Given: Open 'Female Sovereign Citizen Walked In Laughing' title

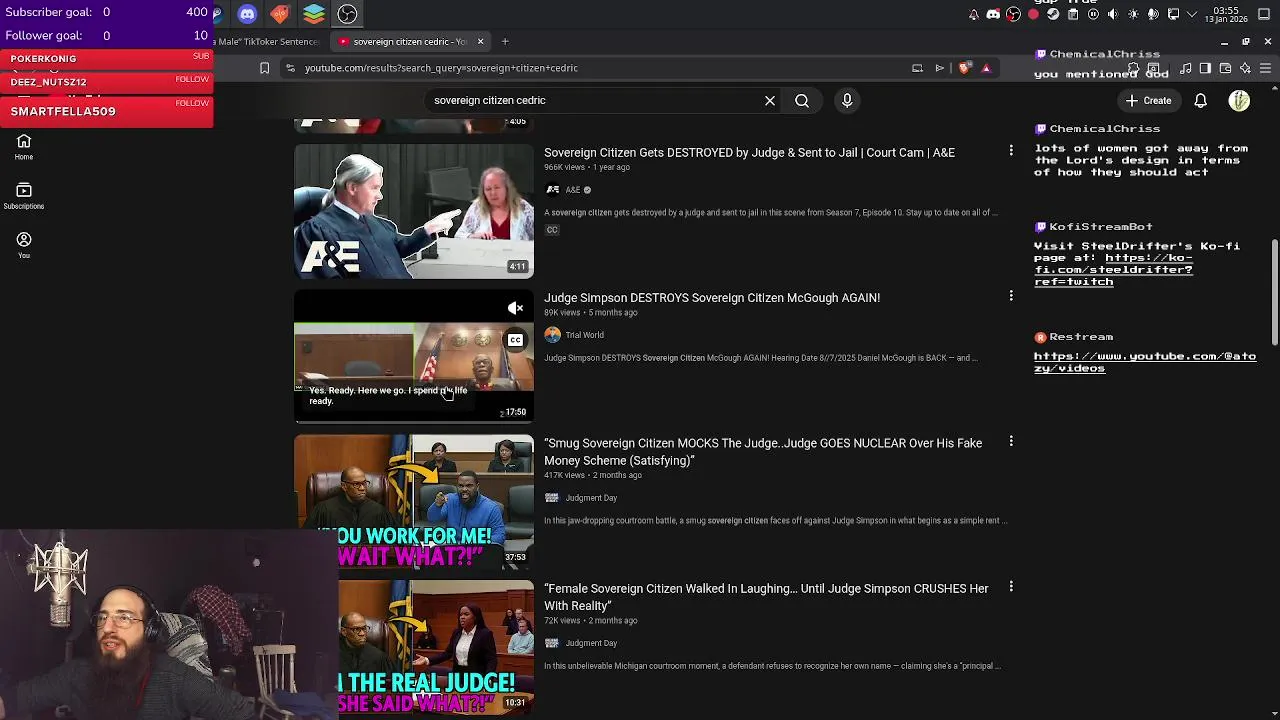Looking at the screenshot, I should pyautogui.click(x=766, y=597).
